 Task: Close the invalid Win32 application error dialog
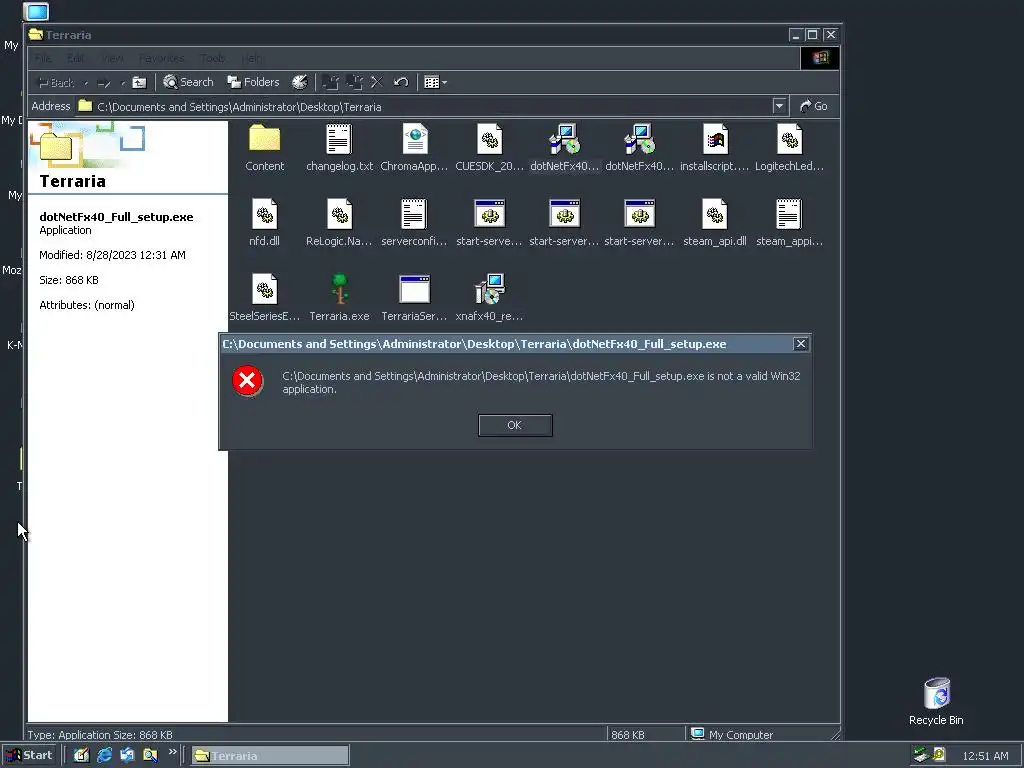(801, 344)
